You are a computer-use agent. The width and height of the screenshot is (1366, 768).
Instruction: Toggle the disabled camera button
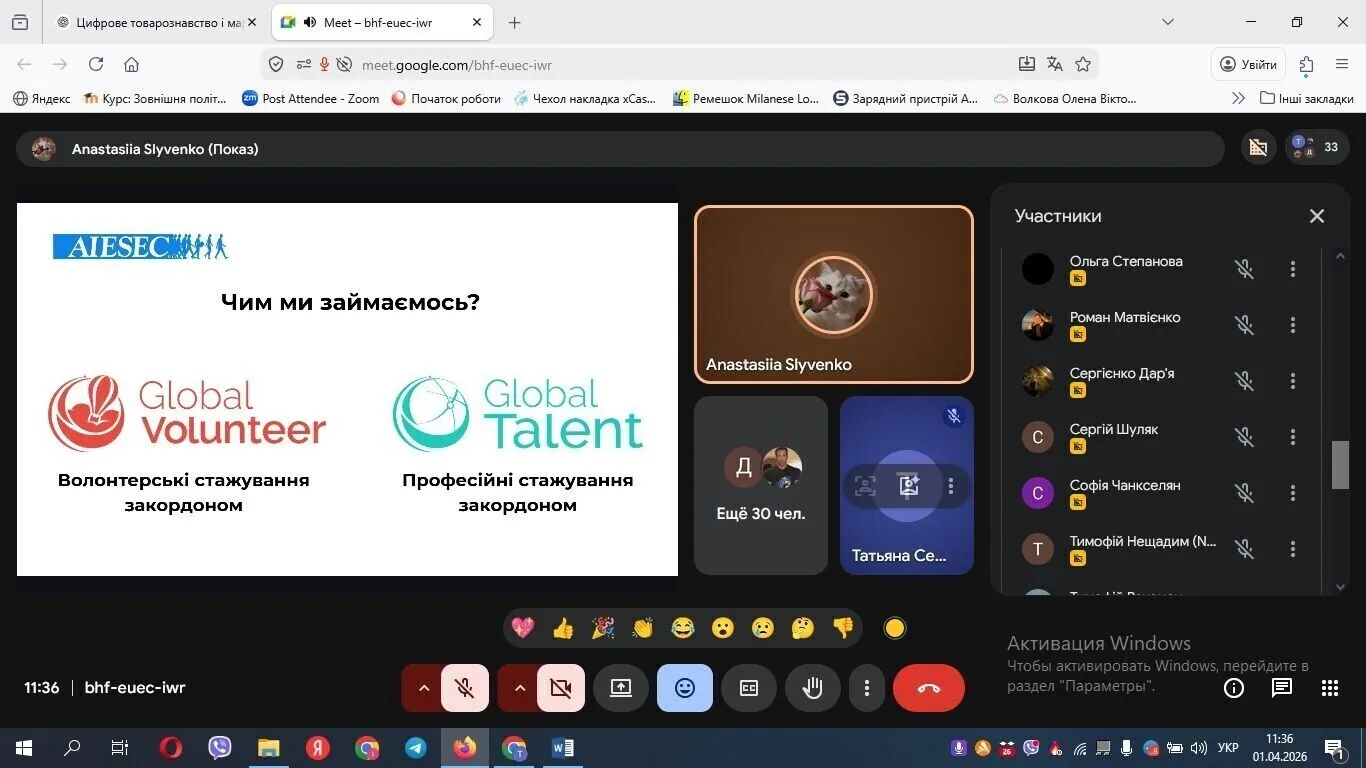pos(561,688)
